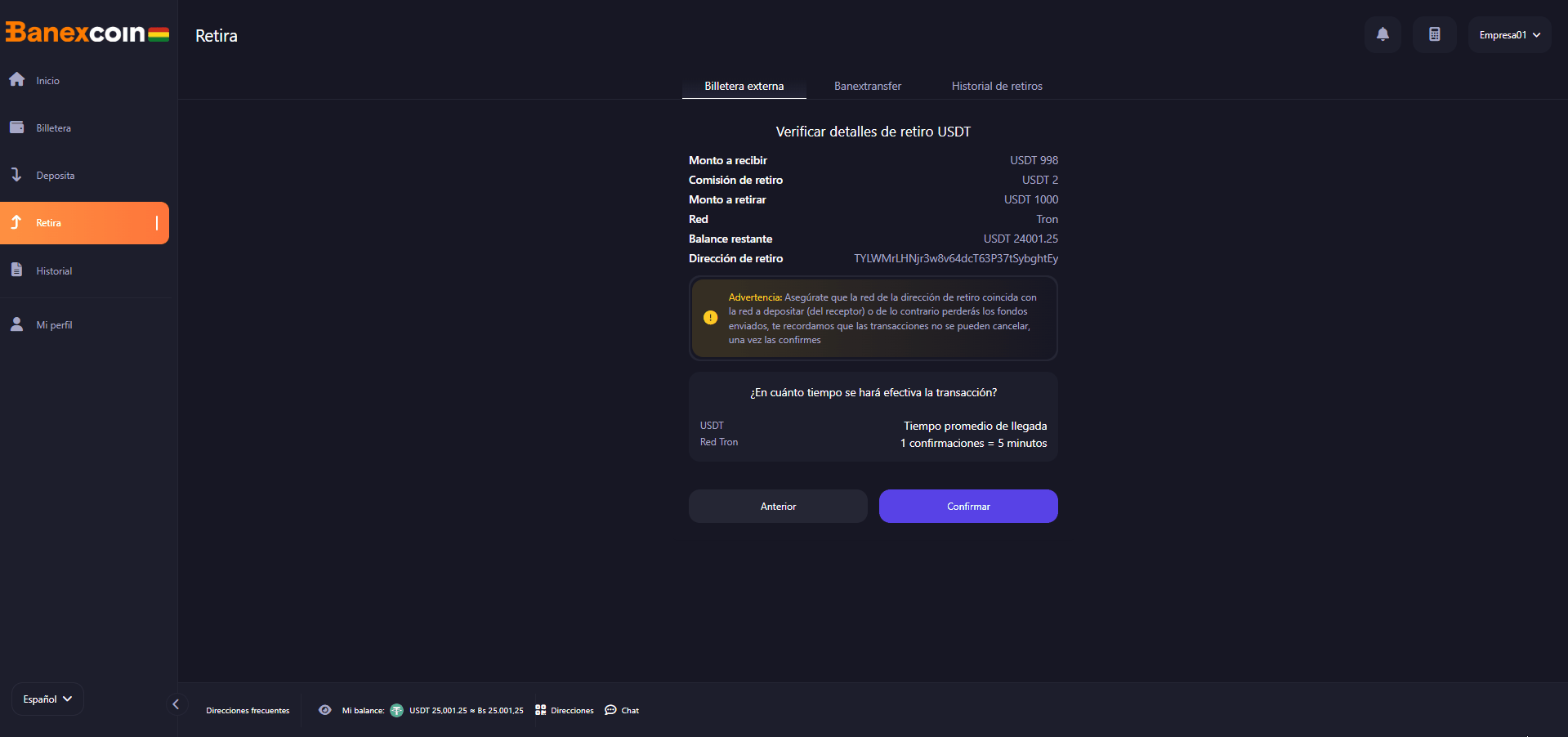This screenshot has width=1568, height=737.
Task: Click the Chat bubble icon
Action: click(x=610, y=710)
